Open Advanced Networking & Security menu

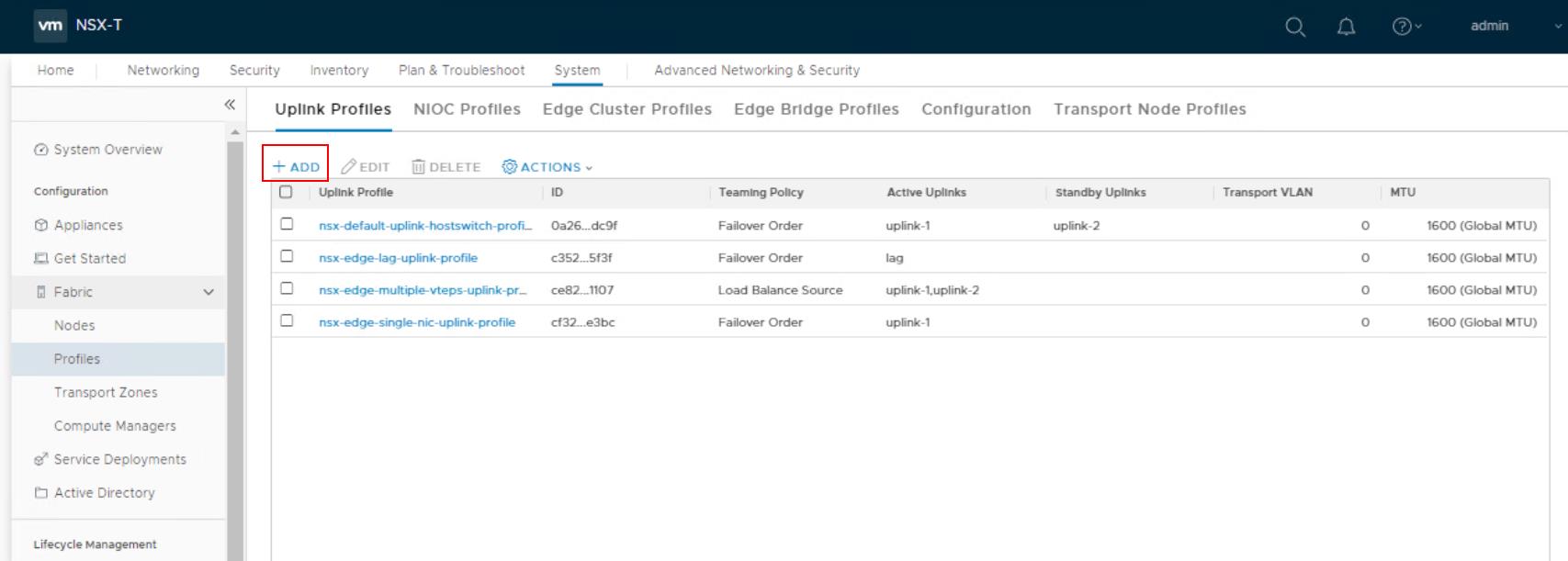click(757, 70)
